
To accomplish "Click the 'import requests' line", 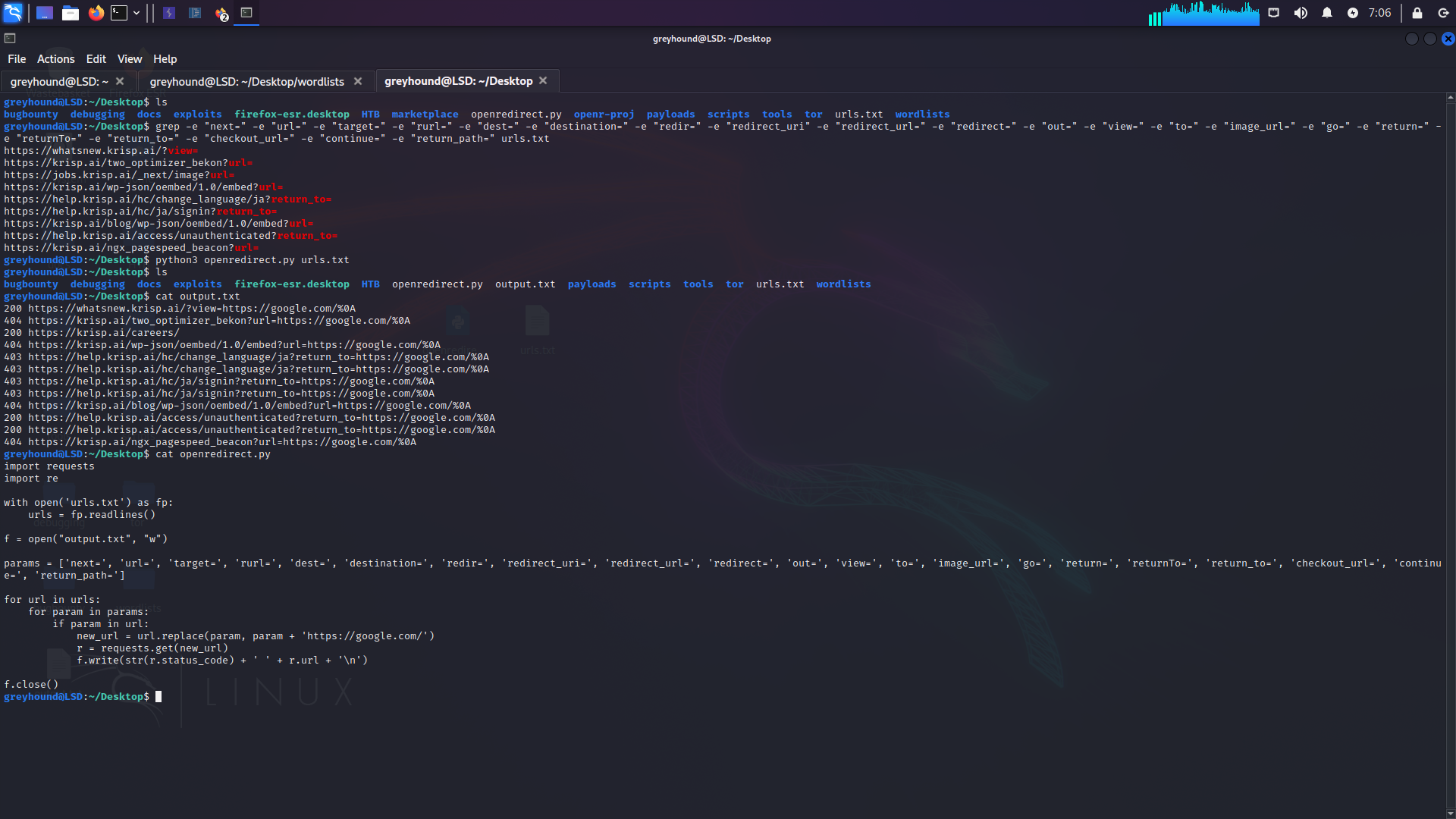I will pos(49,466).
